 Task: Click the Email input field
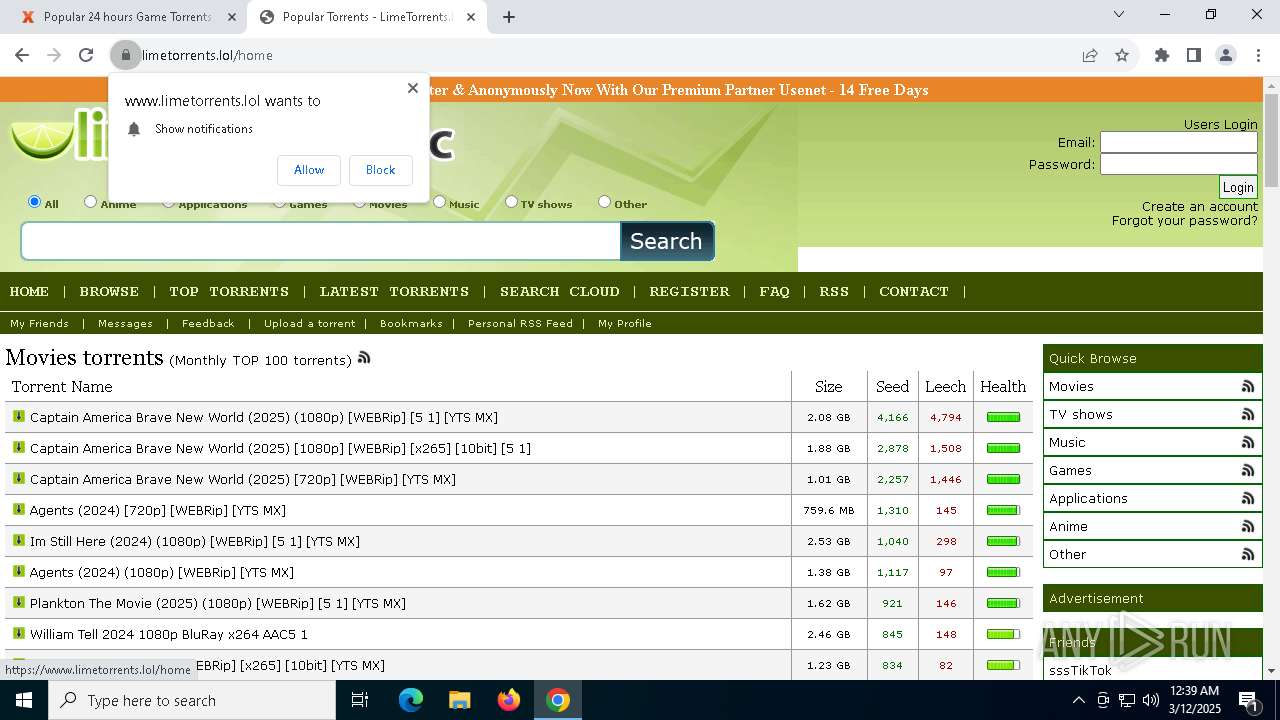coord(1179,142)
